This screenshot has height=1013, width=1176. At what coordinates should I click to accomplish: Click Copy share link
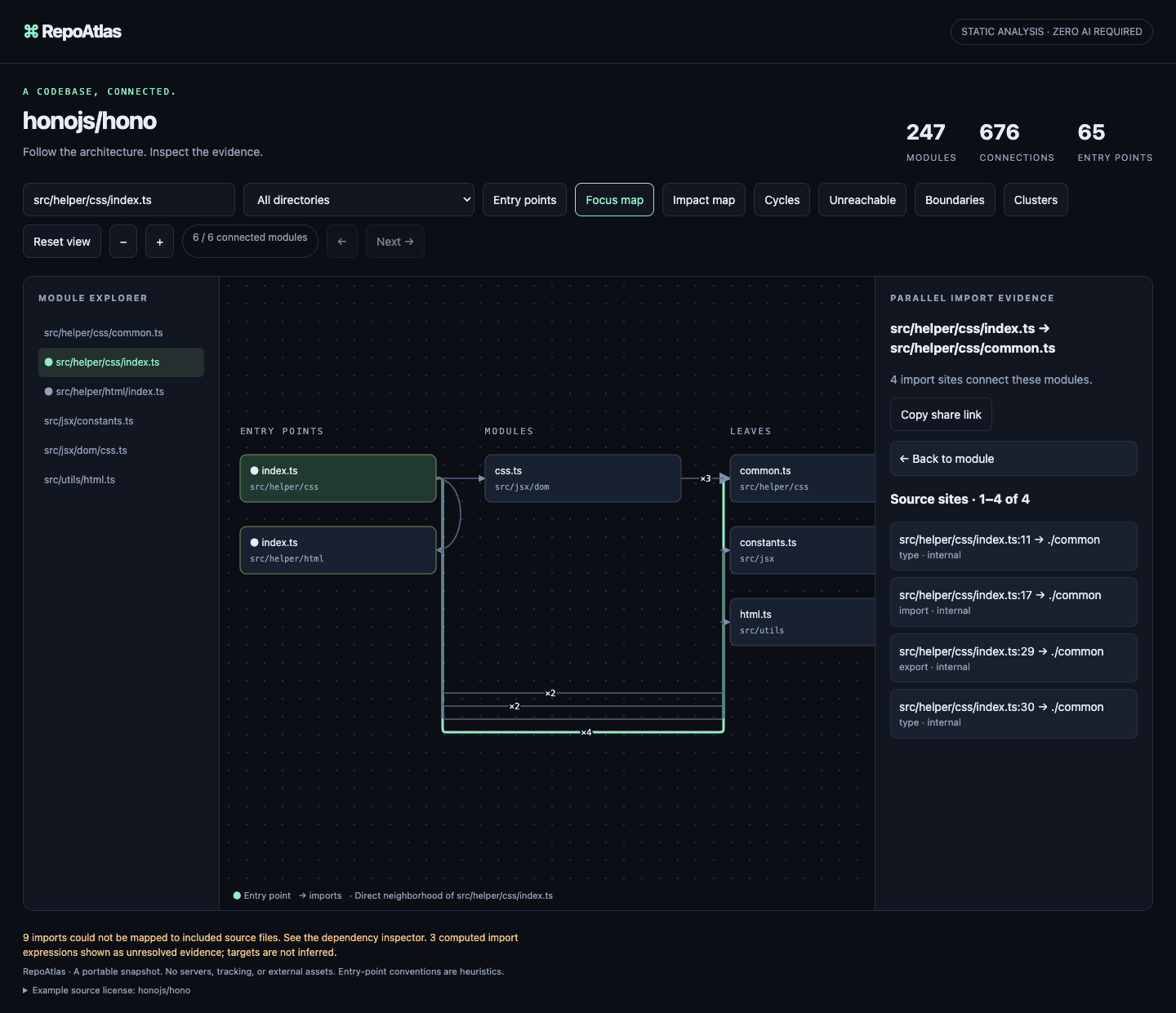point(941,415)
